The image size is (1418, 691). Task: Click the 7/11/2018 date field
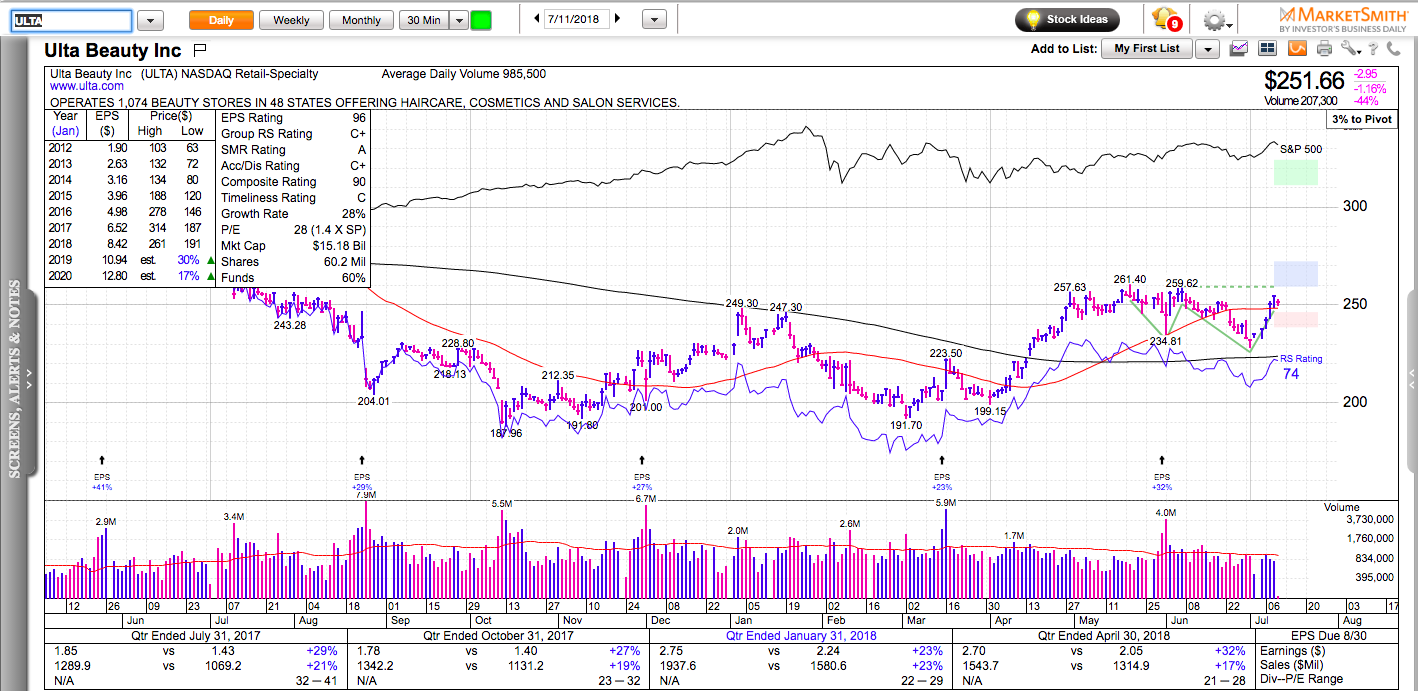(x=577, y=19)
